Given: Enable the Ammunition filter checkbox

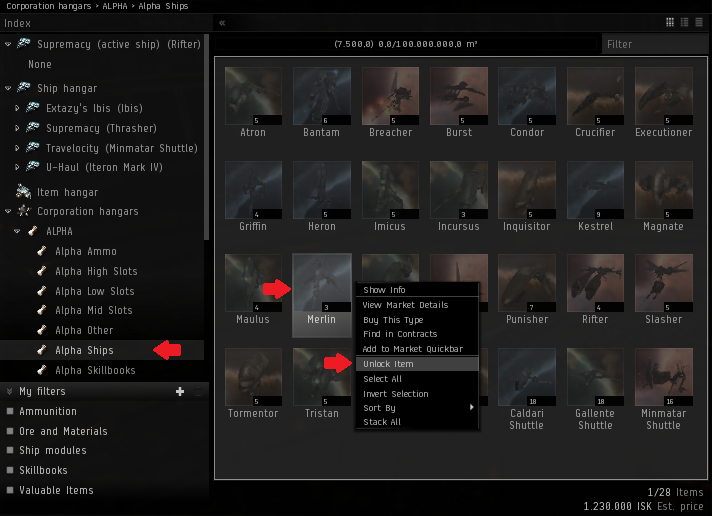Looking at the screenshot, I should click(x=10, y=411).
